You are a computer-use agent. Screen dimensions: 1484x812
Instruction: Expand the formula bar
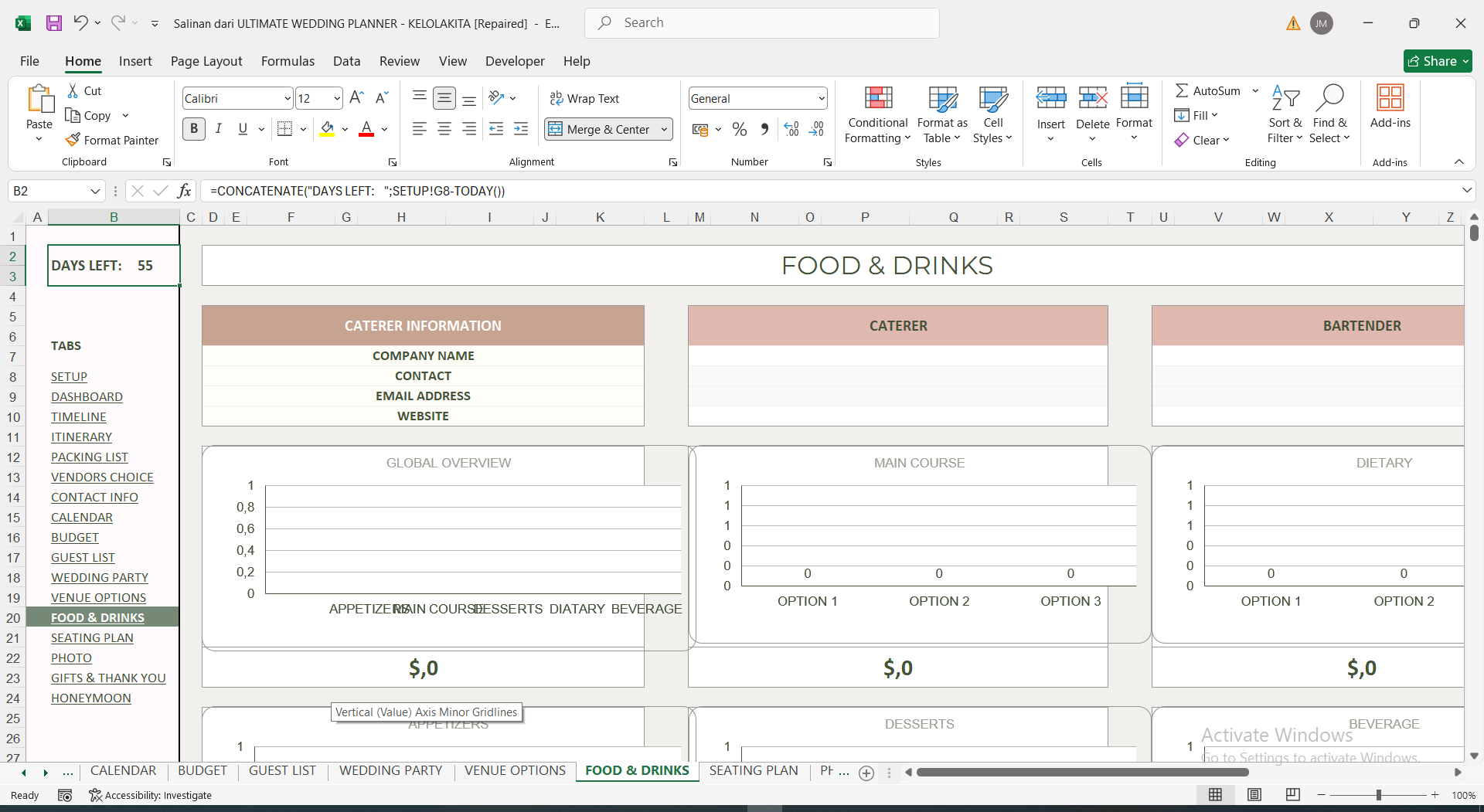(x=1466, y=190)
